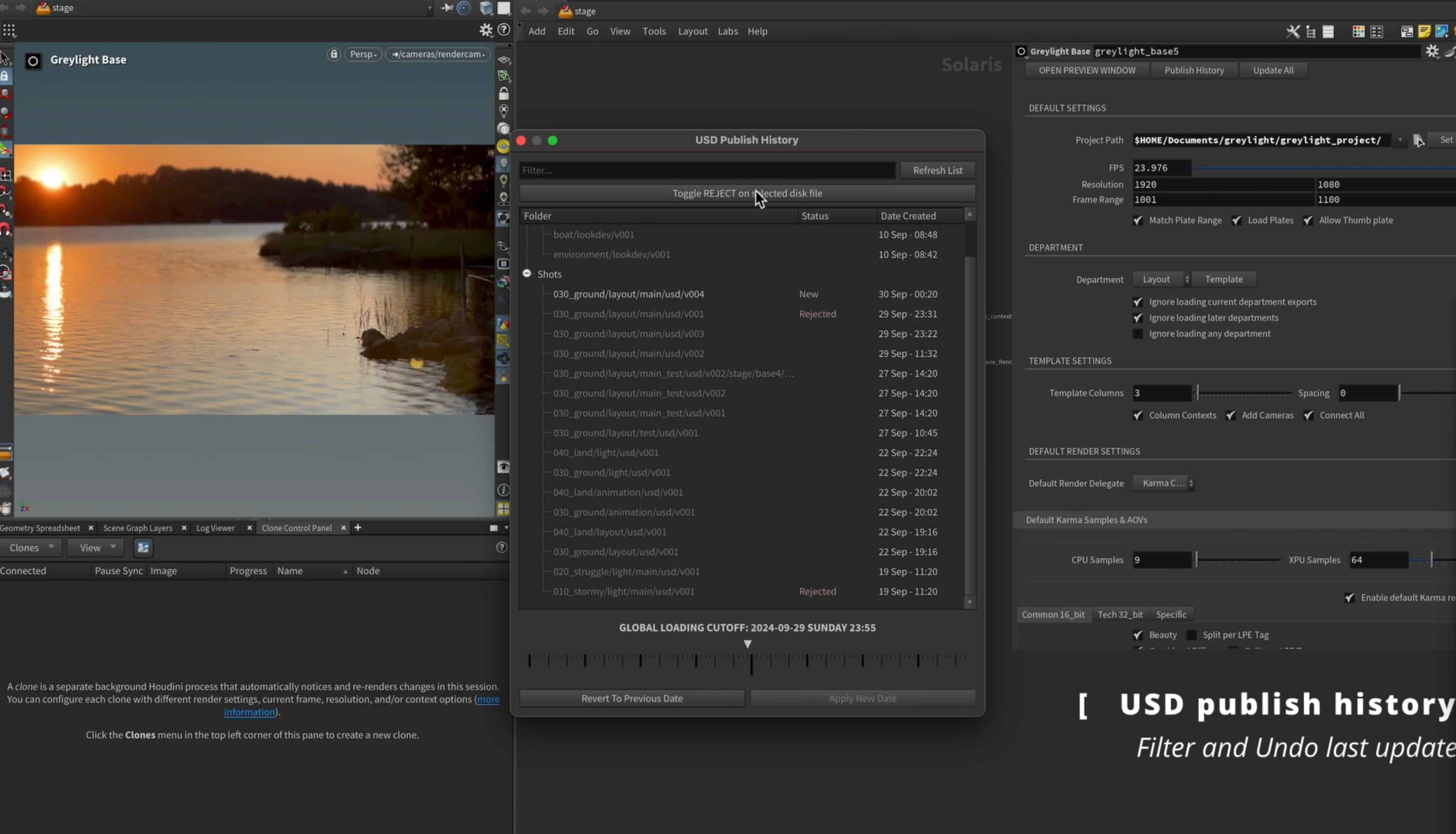1456x834 pixels.
Task: Click the pause viewport display icon
Action: click(x=503, y=263)
